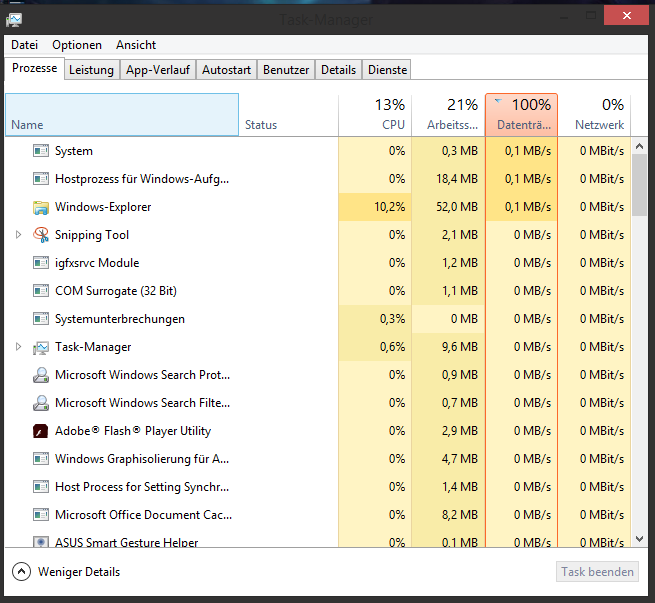This screenshot has width=655, height=603.
Task: Click Windows-Explorer's 0 MBit/s network value
Action: point(602,207)
